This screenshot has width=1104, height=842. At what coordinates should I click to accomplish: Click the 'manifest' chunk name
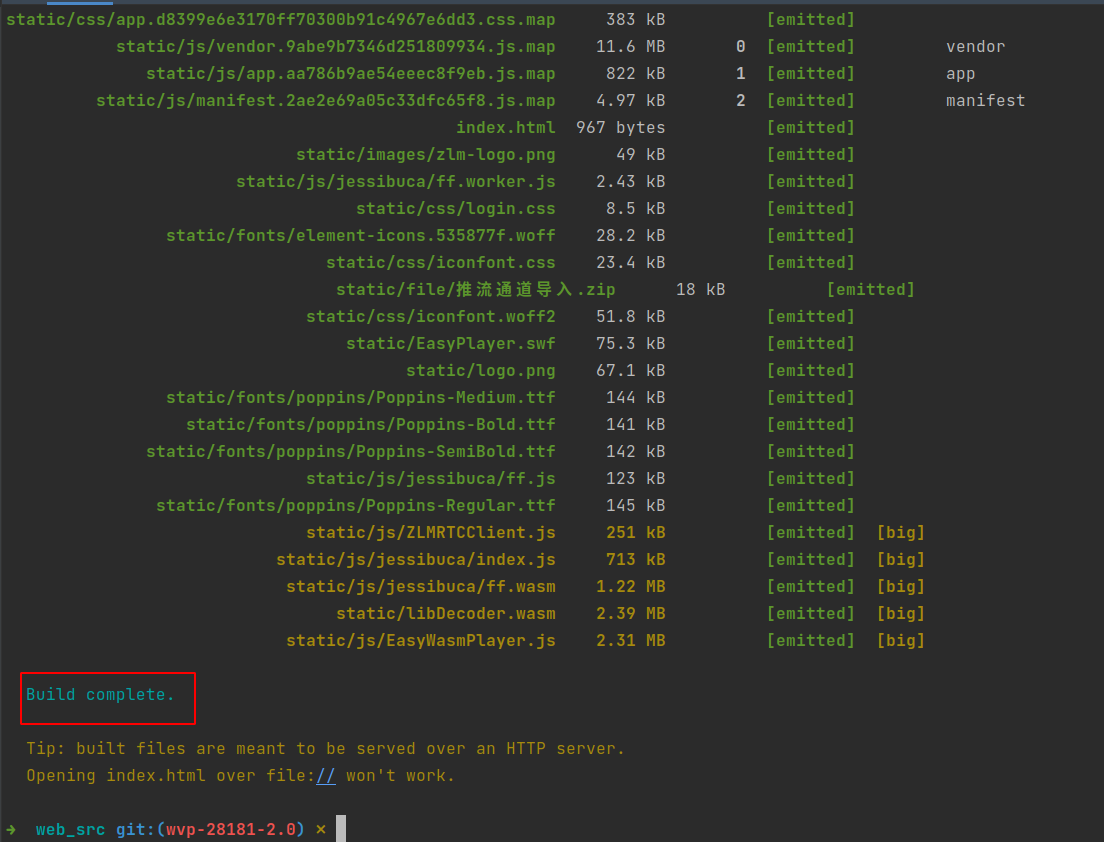985,101
